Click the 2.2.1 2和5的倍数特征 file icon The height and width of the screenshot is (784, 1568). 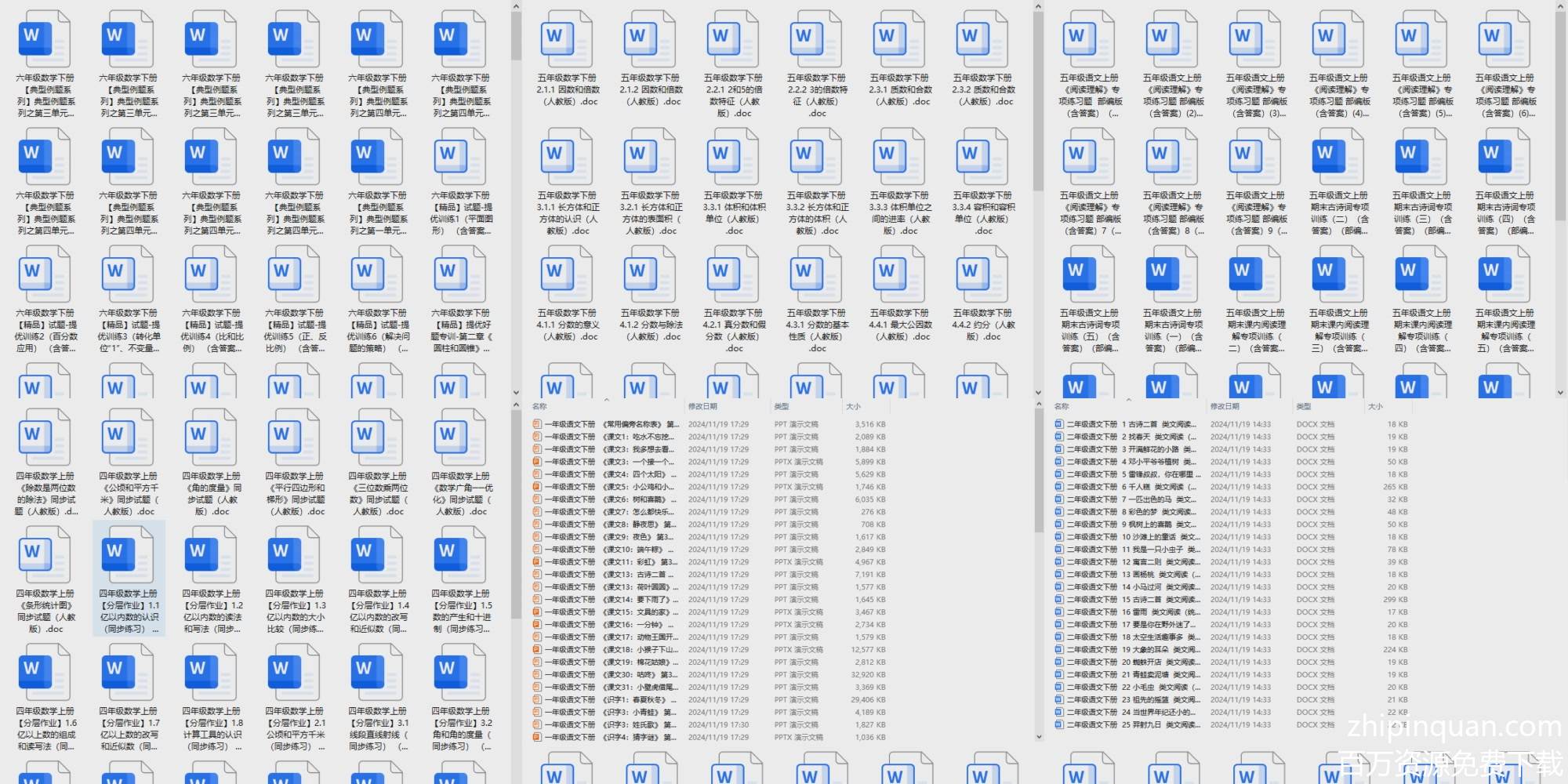(x=733, y=40)
